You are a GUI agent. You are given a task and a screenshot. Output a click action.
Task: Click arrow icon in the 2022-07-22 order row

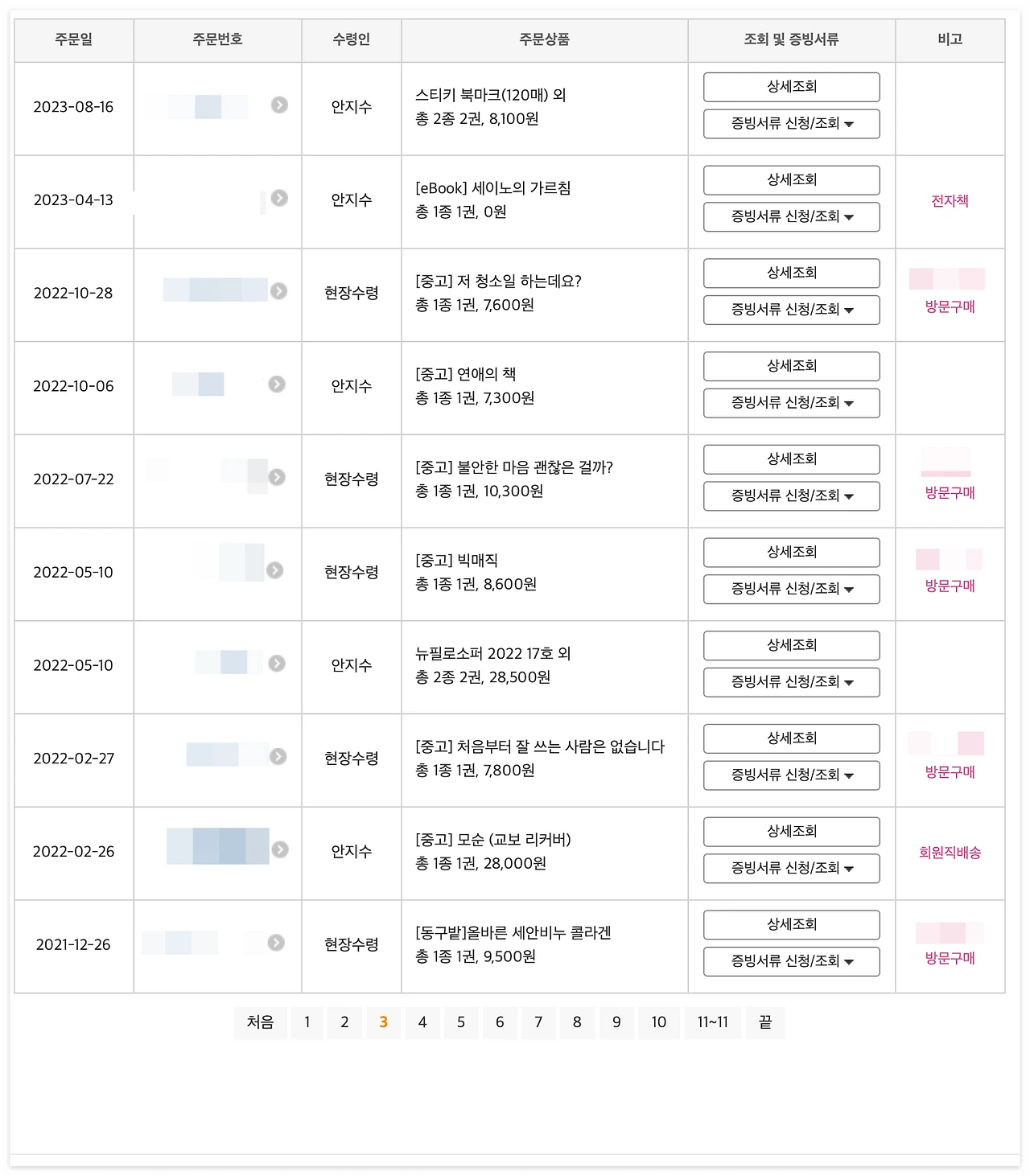pyautogui.click(x=277, y=477)
